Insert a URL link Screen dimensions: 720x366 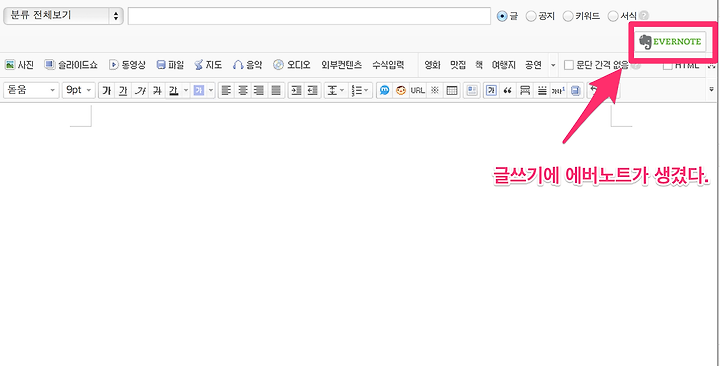pyautogui.click(x=417, y=90)
